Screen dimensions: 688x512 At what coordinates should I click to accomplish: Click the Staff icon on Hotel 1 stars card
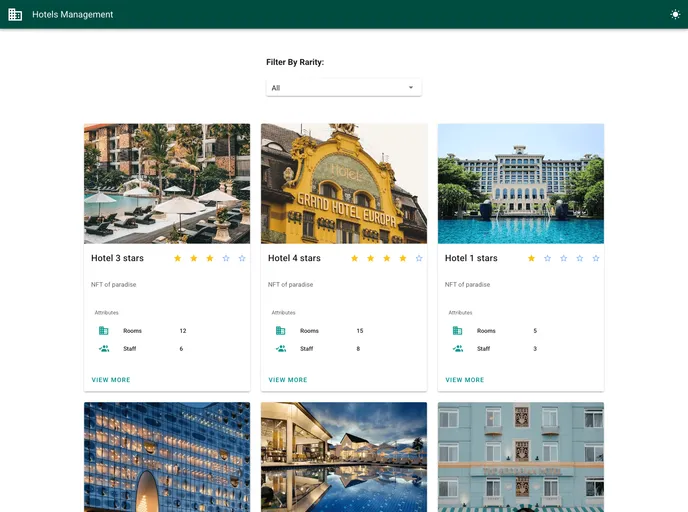pyautogui.click(x=458, y=349)
